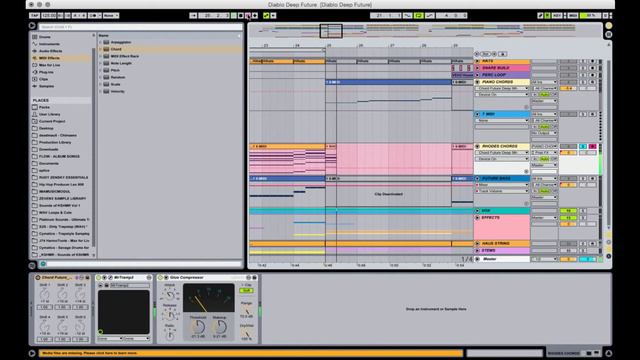Open FUTURE BASS Mixer chooser dropdown
The image size is (640, 360).
[x=502, y=185]
